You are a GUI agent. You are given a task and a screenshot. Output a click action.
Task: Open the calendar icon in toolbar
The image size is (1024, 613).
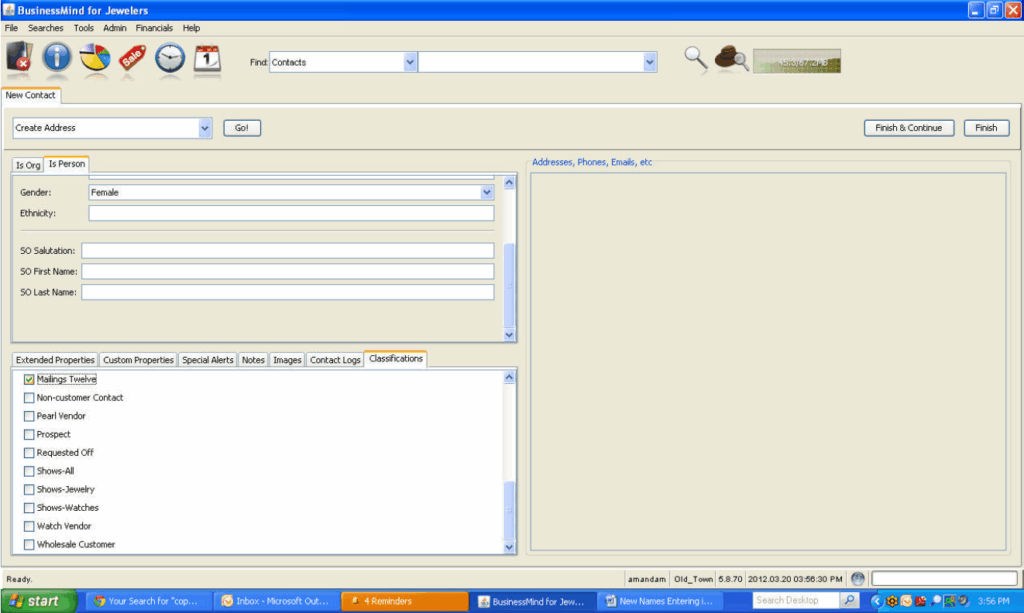point(207,58)
